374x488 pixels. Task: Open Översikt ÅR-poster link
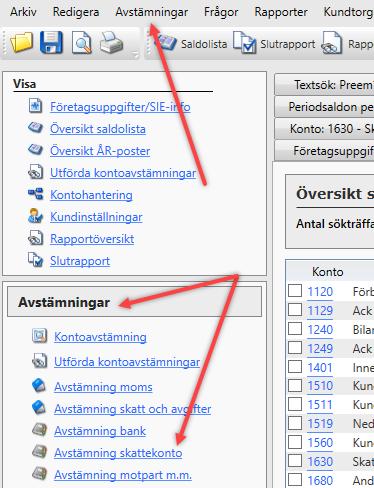click(100, 151)
